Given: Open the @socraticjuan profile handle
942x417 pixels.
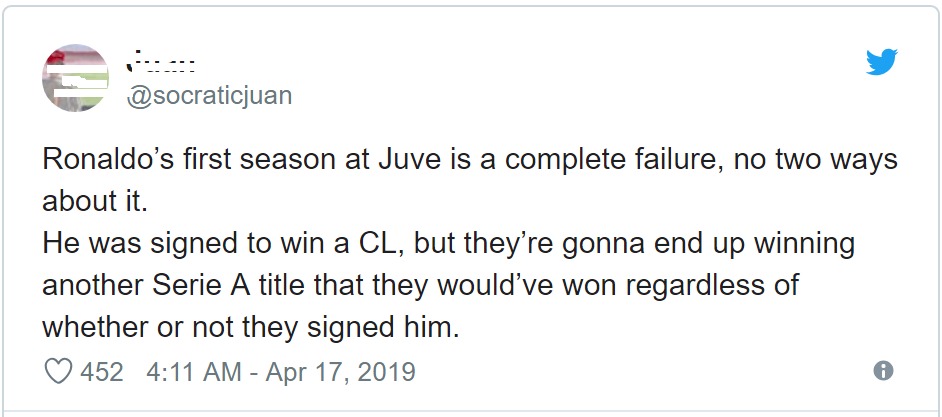Looking at the screenshot, I should coord(209,96).
